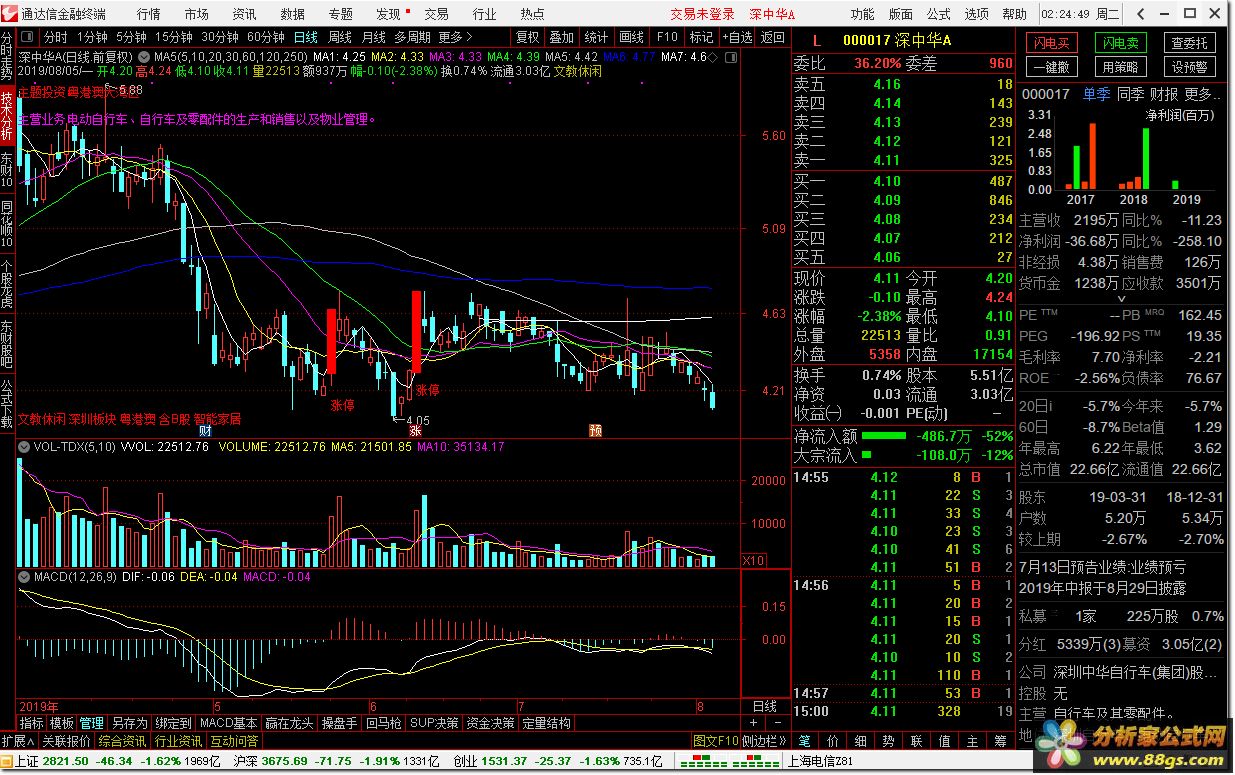Select the 60分钟 timeframe
The image size is (1235, 775).
point(265,37)
